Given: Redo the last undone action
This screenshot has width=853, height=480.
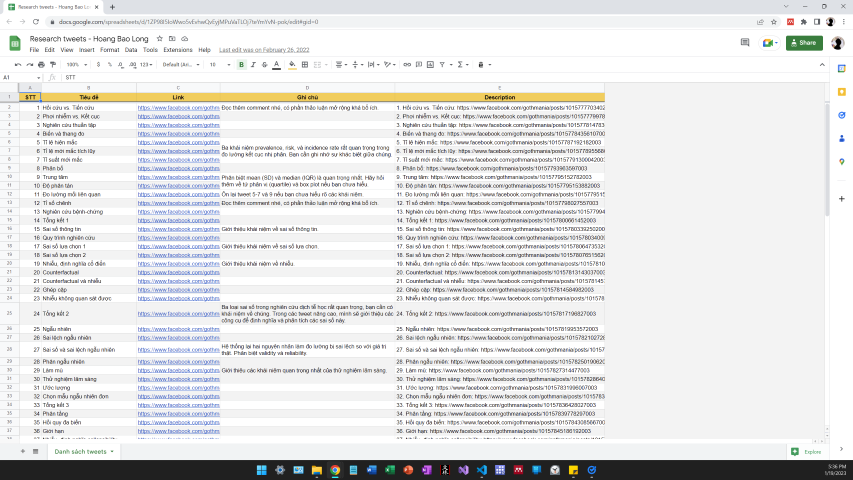Looking at the screenshot, I should pos(29,65).
